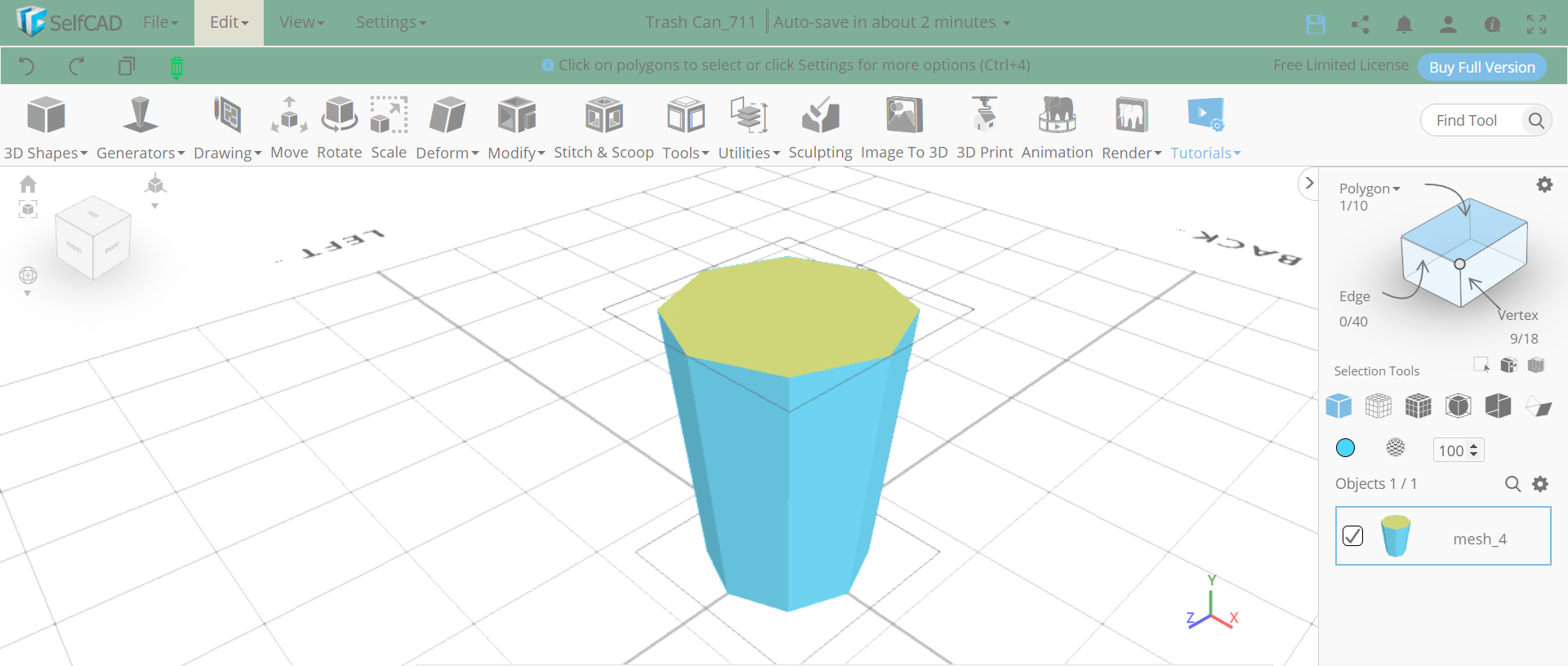Image resolution: width=1568 pixels, height=666 pixels.
Task: Select the Edge selection mode label
Action: tap(1354, 296)
